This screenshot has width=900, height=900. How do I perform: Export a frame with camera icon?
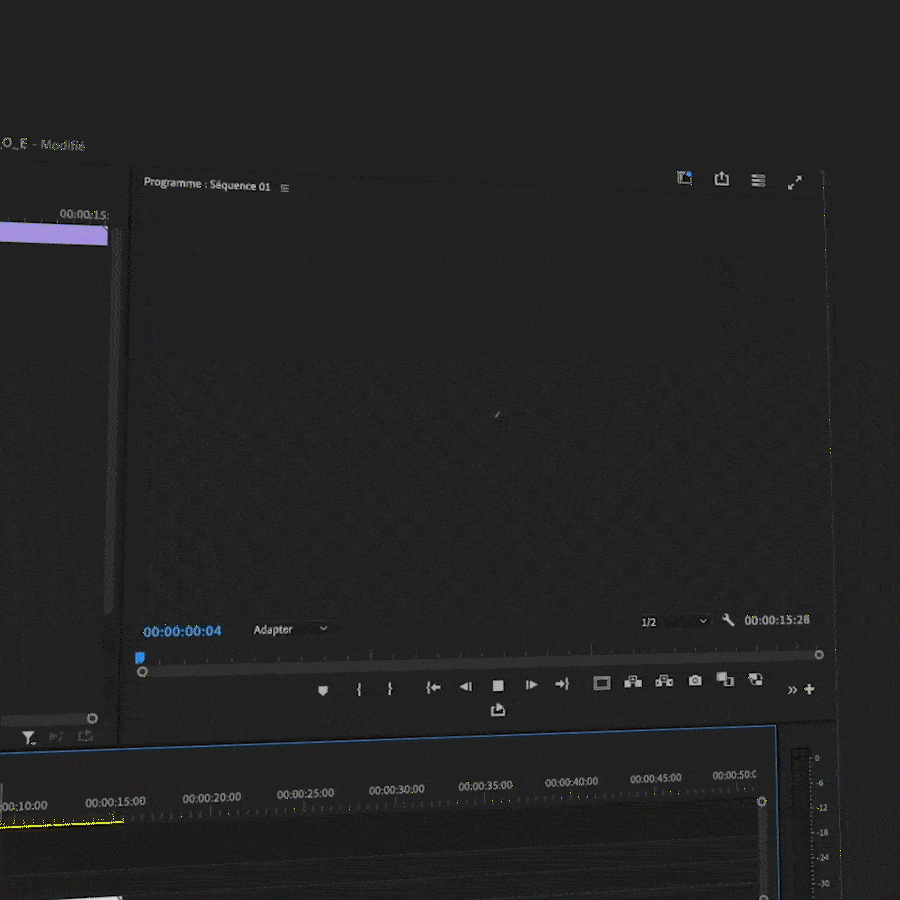(x=695, y=681)
